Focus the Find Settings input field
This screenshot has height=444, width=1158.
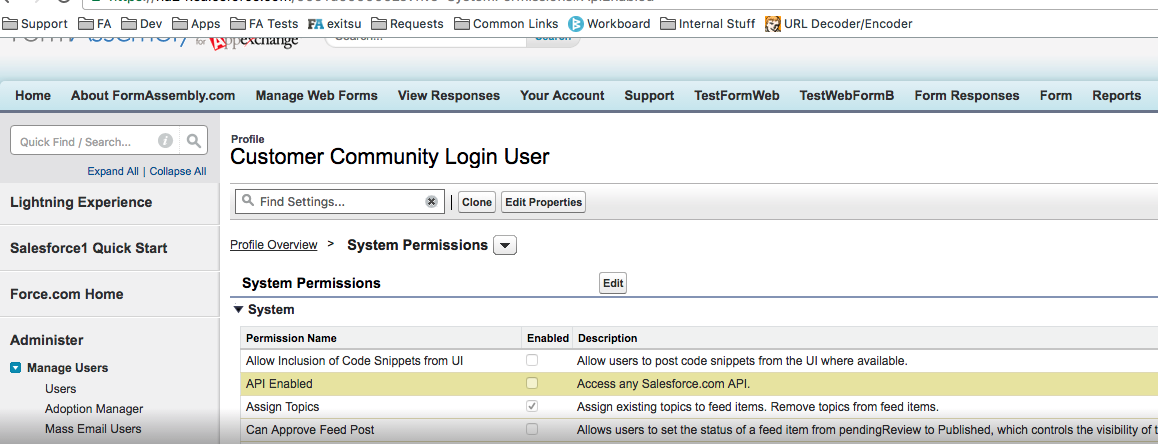tap(340, 202)
